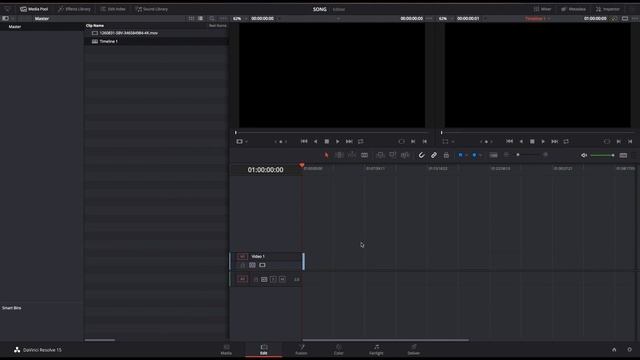This screenshot has height=360, width=640.
Task: Lock the Video 1 track
Action: [243, 265]
